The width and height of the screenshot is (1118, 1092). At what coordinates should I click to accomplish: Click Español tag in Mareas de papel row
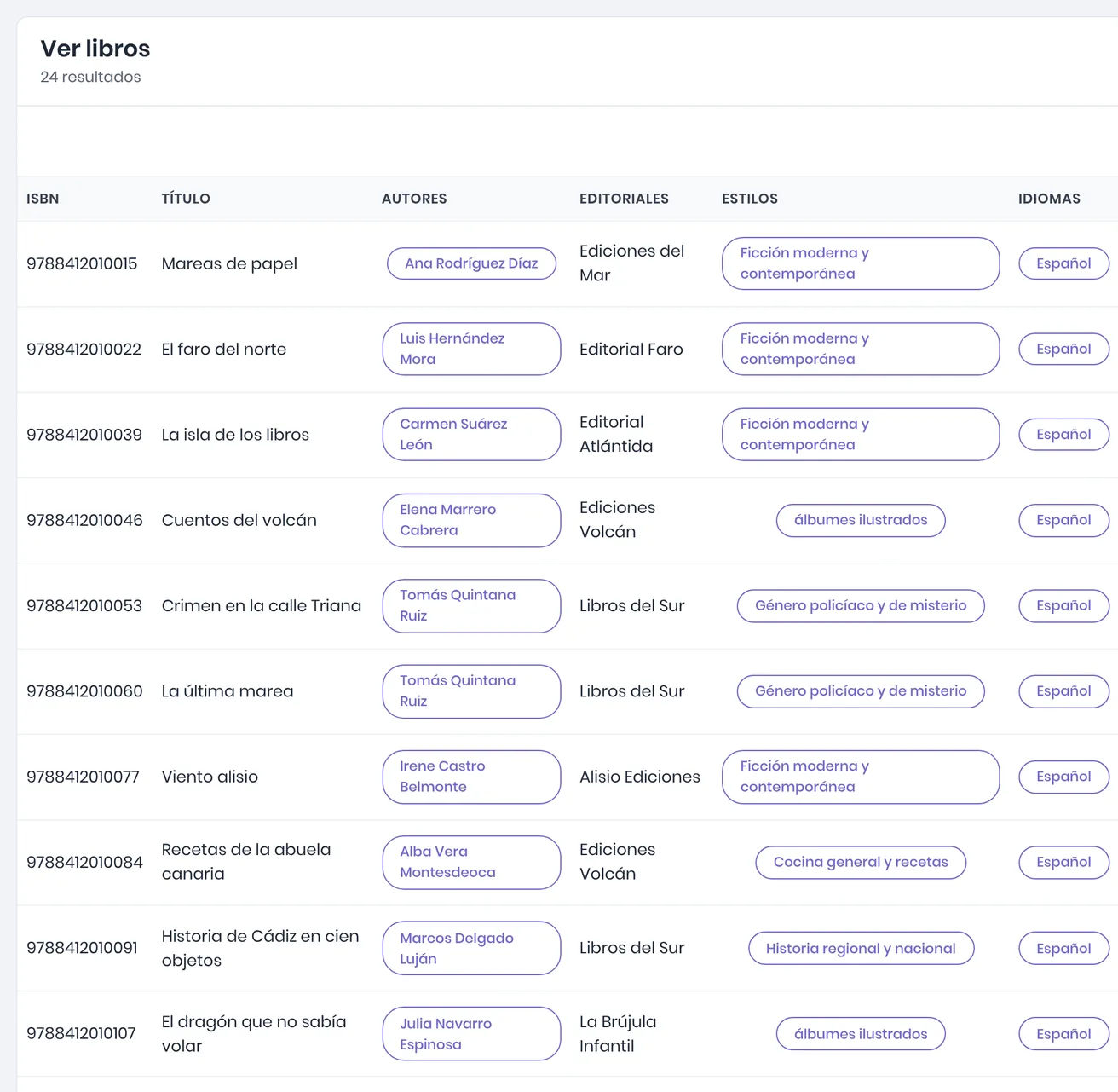[1063, 263]
